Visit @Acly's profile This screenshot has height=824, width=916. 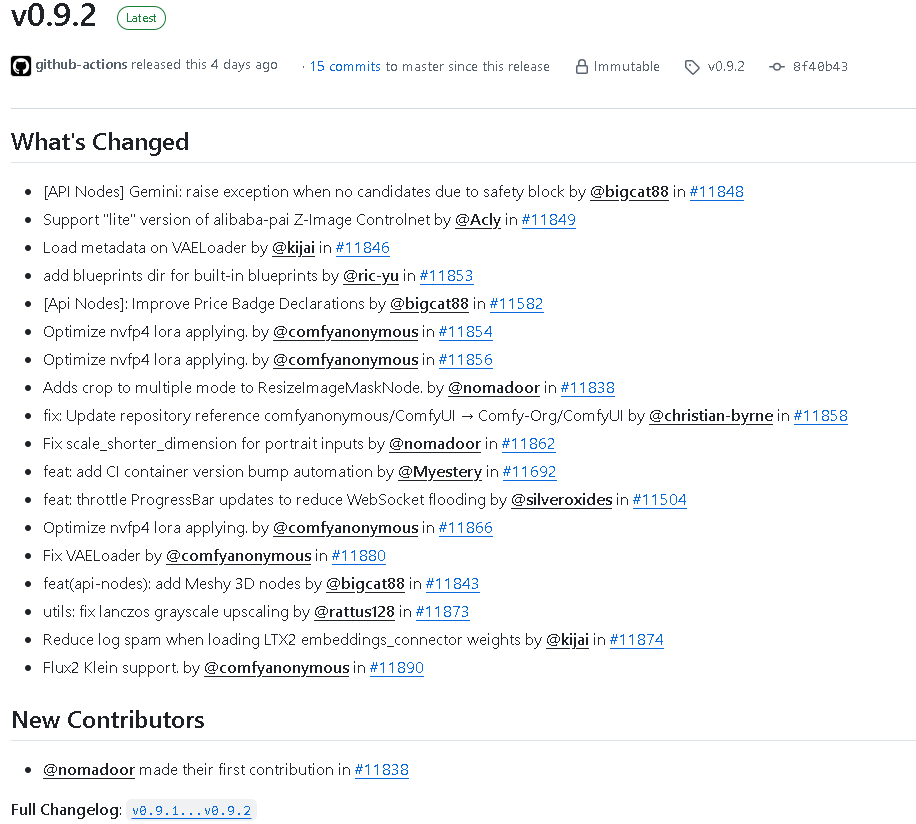[x=478, y=219]
